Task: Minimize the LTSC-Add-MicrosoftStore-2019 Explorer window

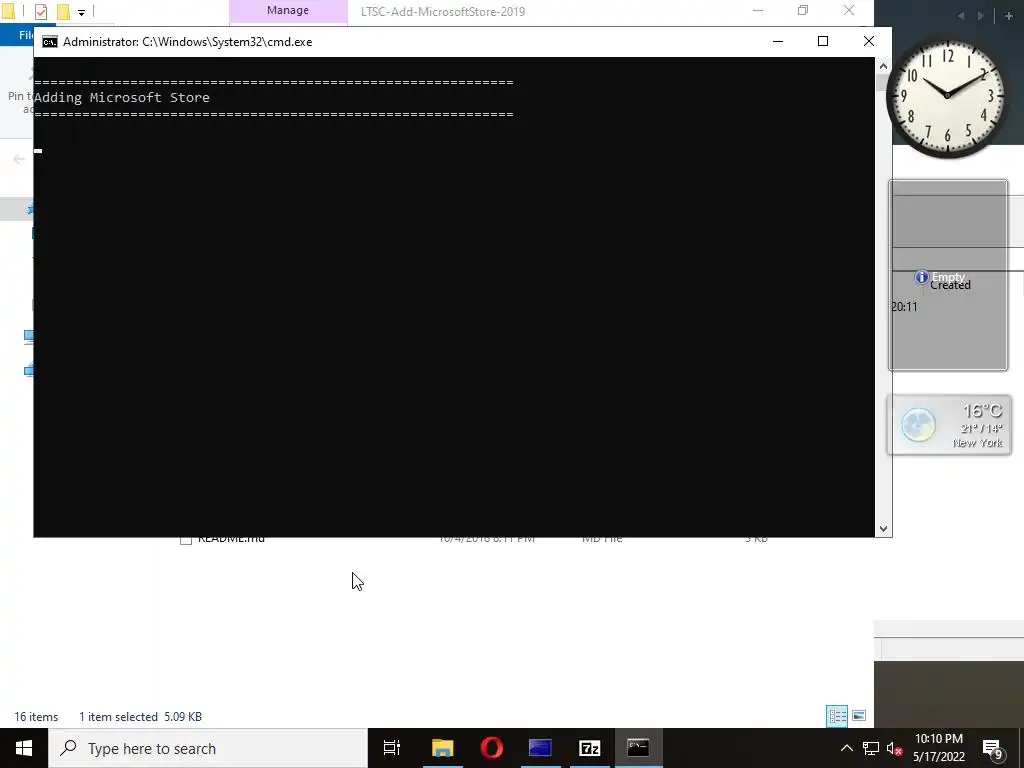Action: coord(758,10)
